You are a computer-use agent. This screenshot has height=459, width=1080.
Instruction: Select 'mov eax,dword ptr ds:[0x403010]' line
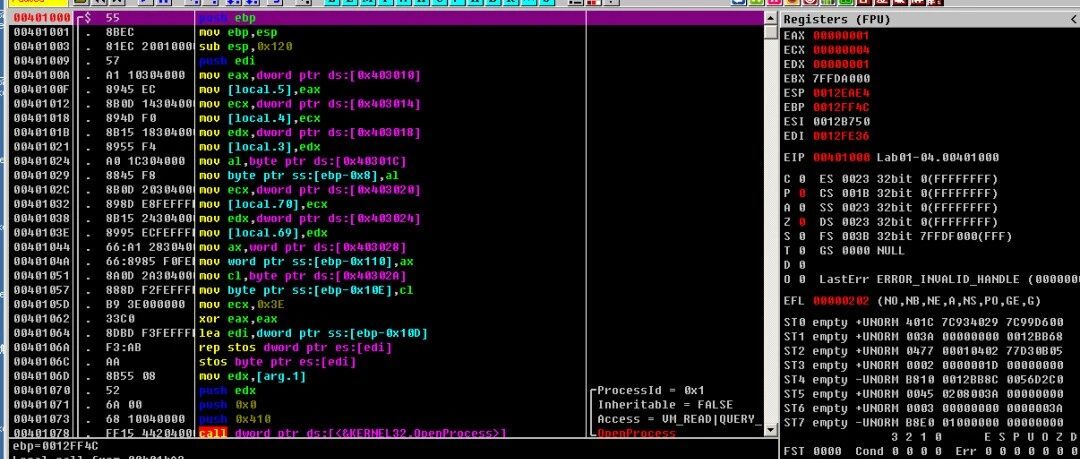(x=309, y=75)
